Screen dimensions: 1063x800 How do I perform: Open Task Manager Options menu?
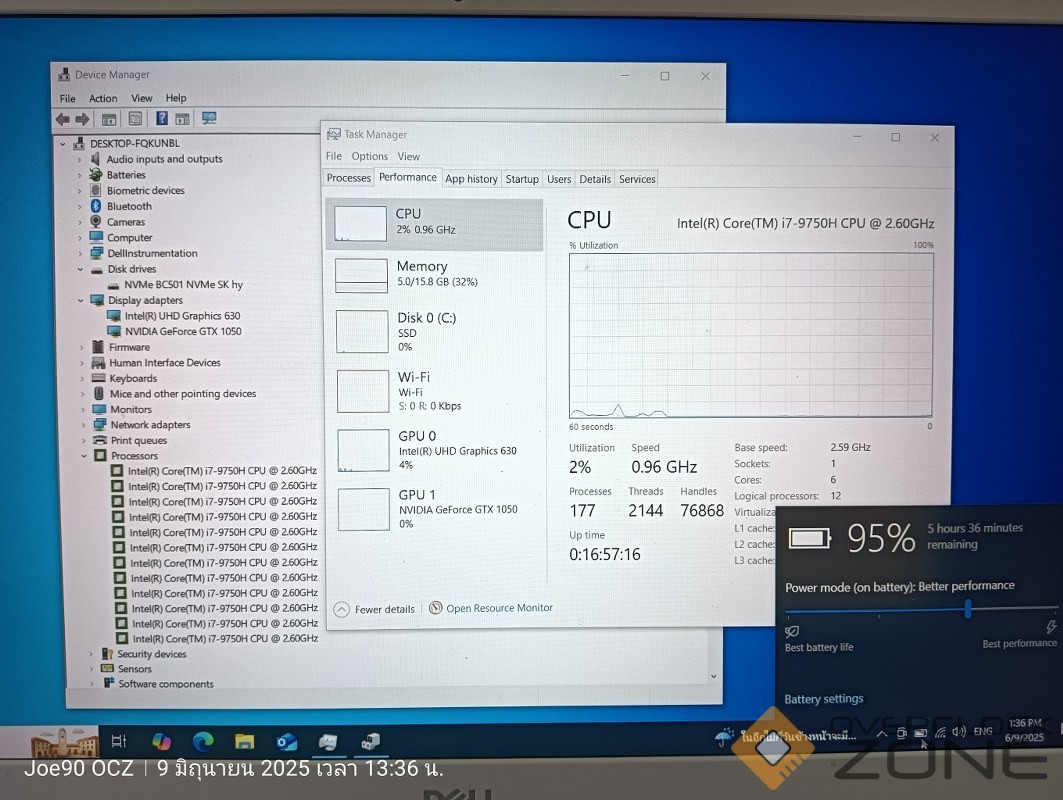click(369, 156)
